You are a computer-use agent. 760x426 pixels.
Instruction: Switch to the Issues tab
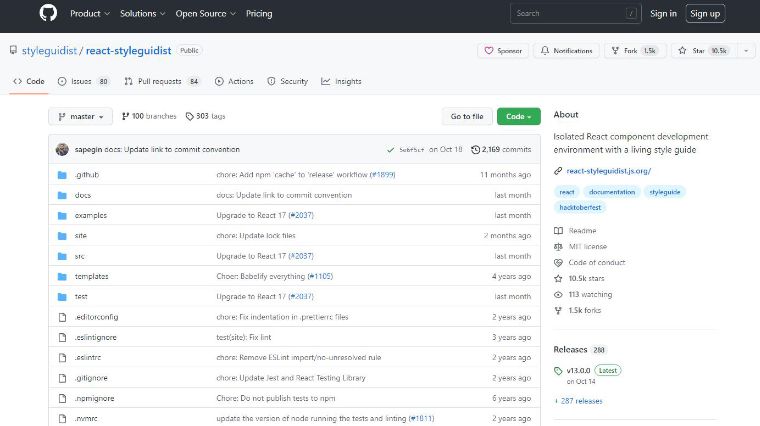[x=83, y=81]
